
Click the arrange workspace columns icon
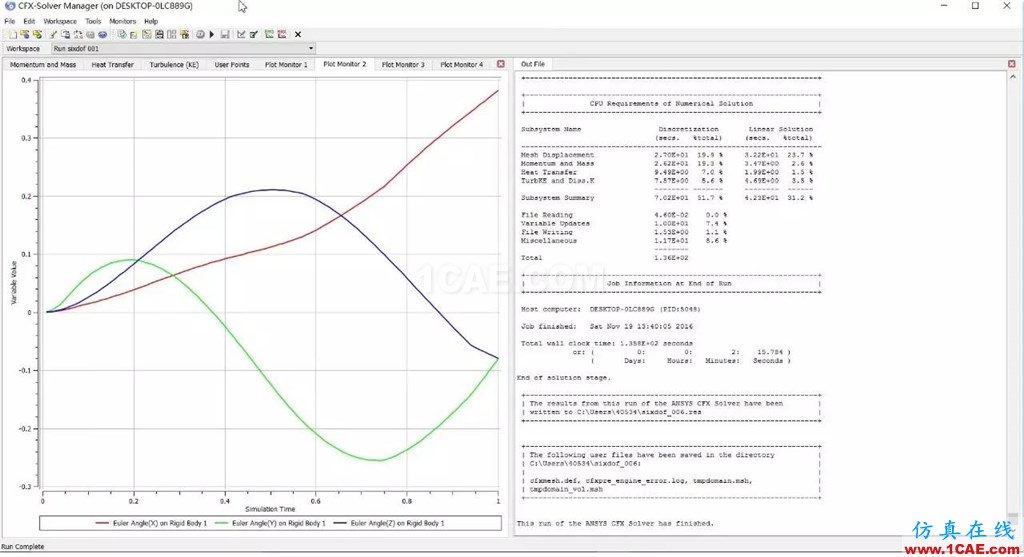coord(172,35)
